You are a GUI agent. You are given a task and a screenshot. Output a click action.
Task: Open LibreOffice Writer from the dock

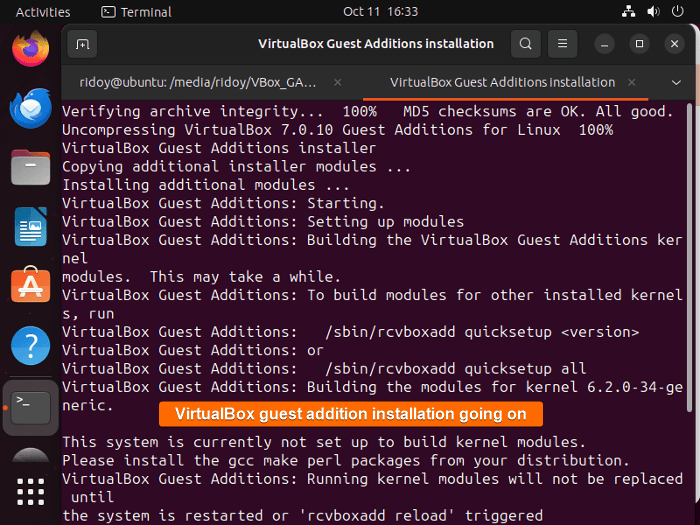point(30,227)
